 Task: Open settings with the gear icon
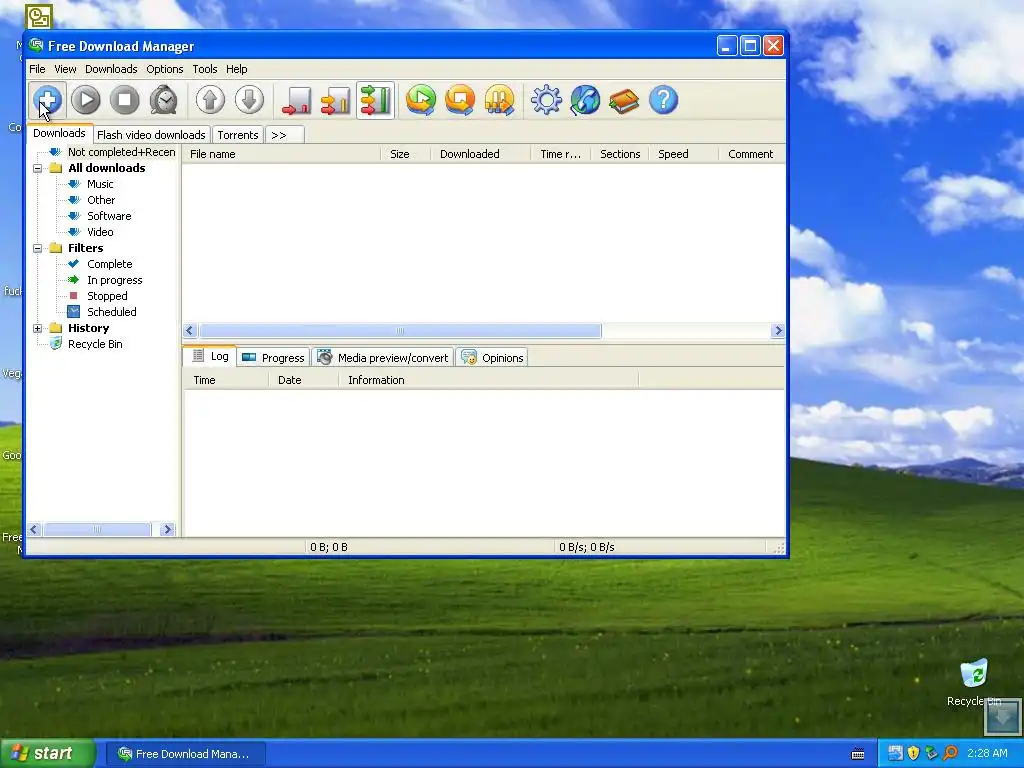click(x=546, y=100)
